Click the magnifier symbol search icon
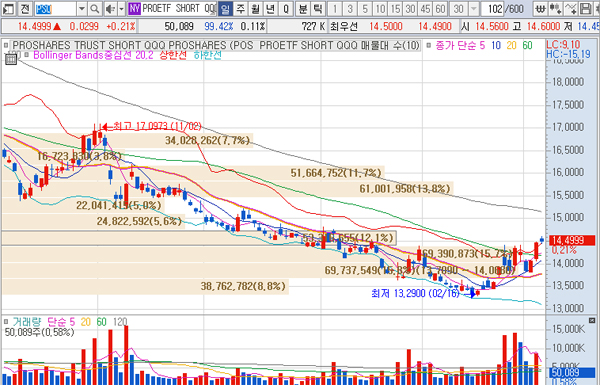Image resolution: width=600 pixels, height=385 pixels. point(95,8)
